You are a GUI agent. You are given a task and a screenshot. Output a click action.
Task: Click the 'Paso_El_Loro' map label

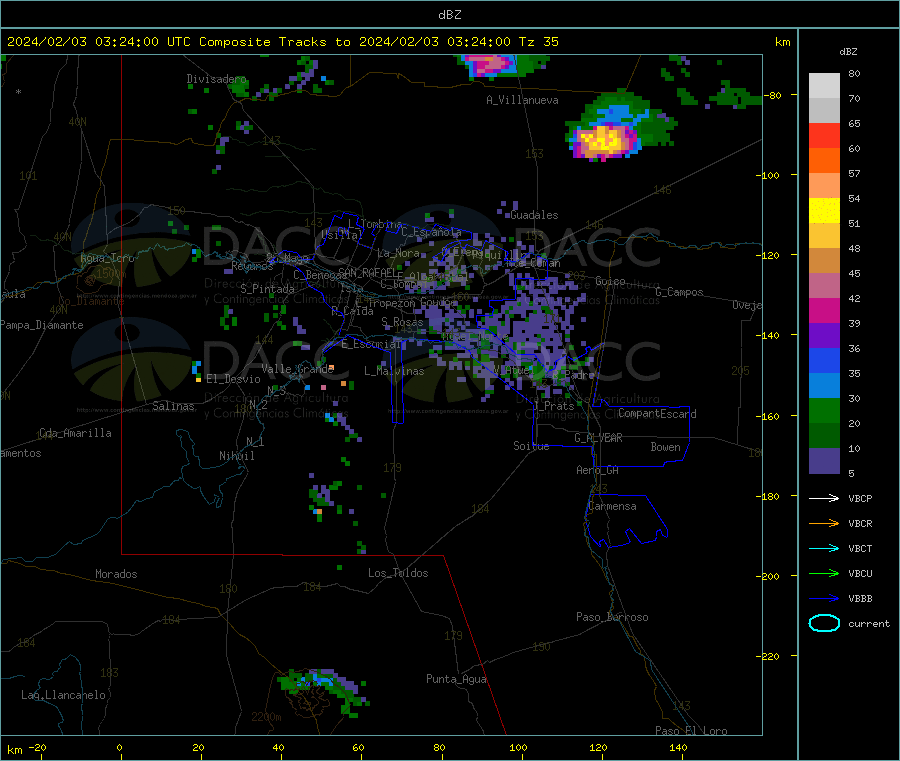pyautogui.click(x=691, y=731)
